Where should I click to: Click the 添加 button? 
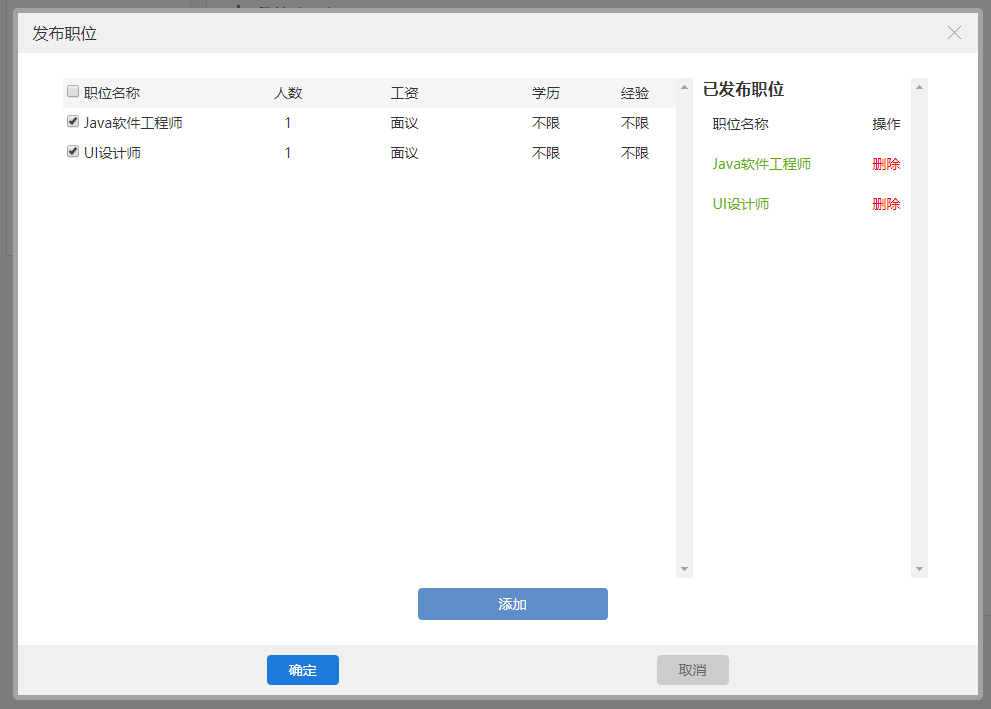tap(512, 604)
